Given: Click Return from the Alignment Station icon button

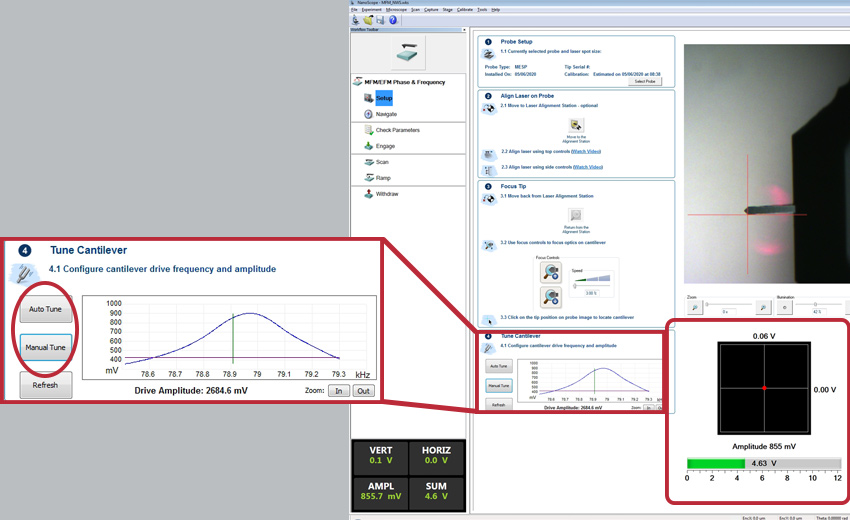Looking at the screenshot, I should tap(576, 215).
